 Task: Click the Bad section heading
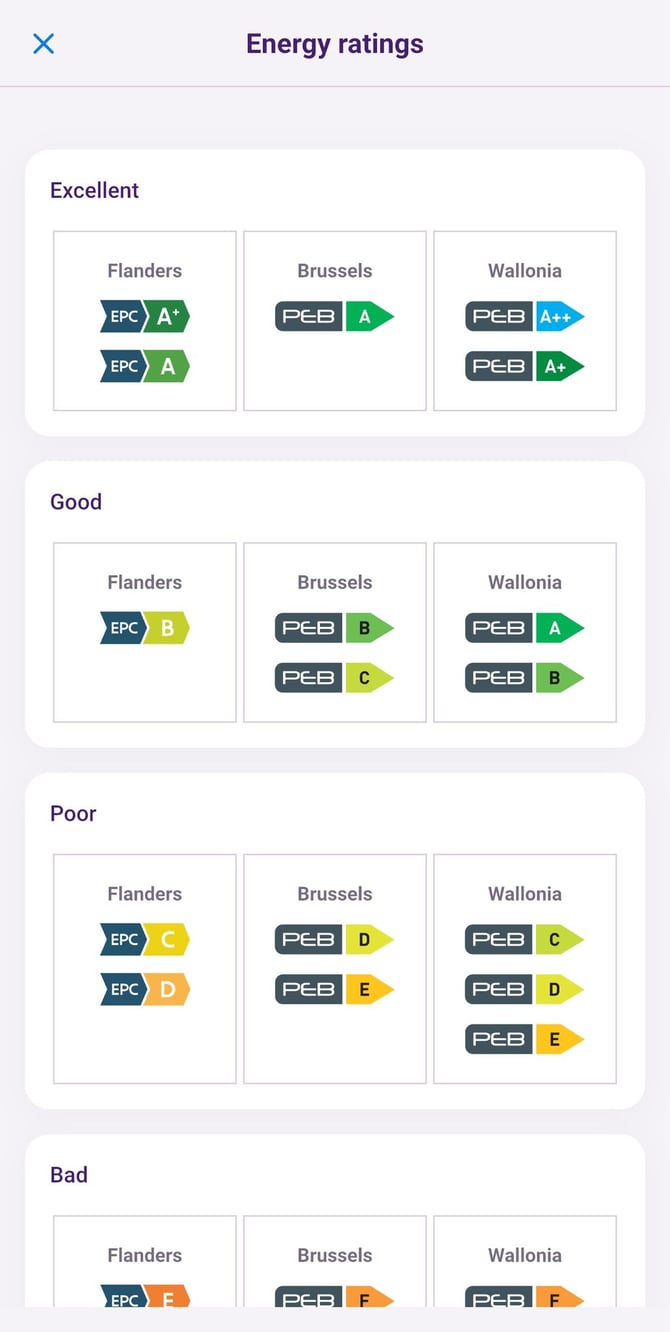[x=69, y=1175]
